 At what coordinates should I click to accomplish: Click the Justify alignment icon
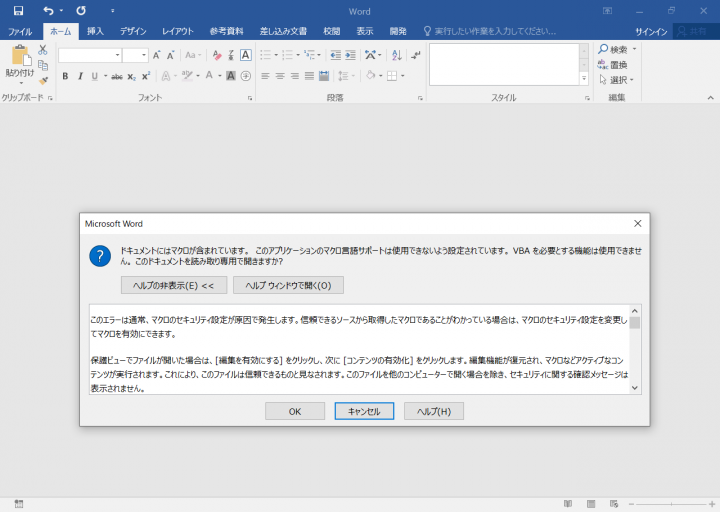[x=309, y=76]
